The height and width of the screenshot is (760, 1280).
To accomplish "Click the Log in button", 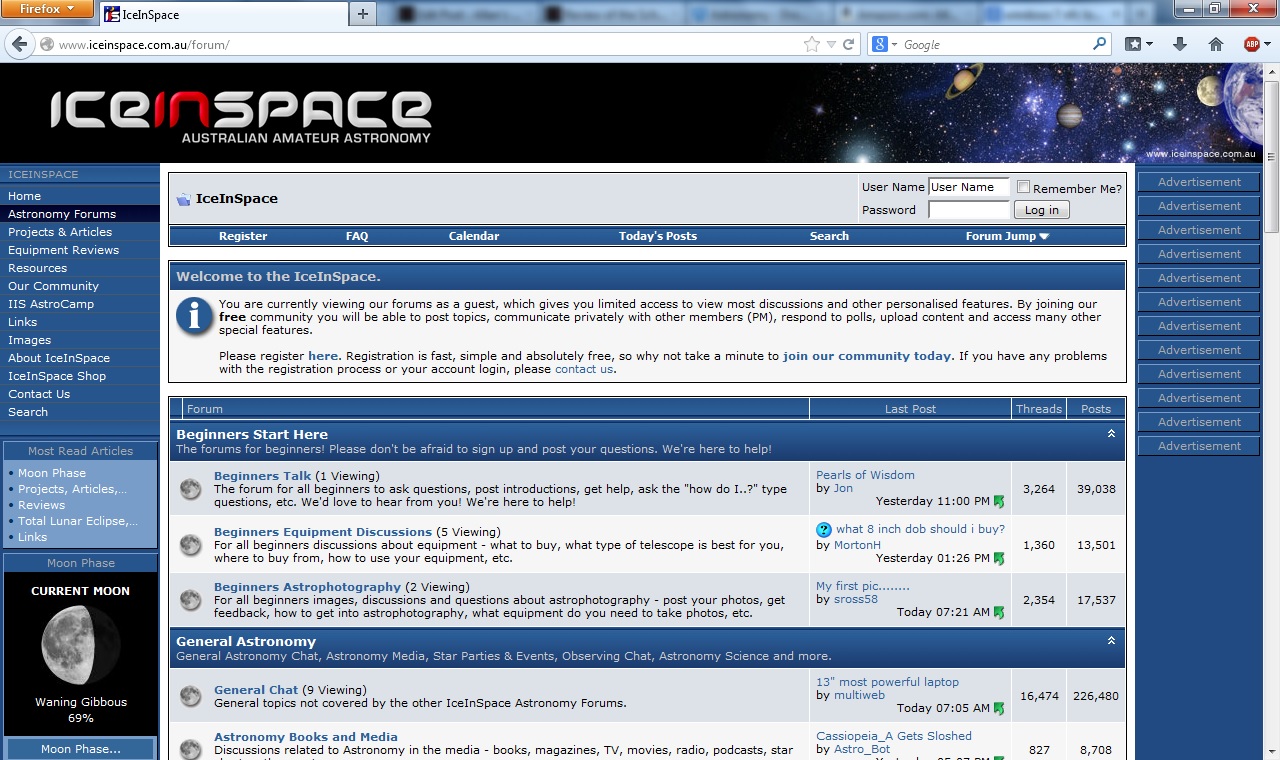I will (x=1041, y=210).
